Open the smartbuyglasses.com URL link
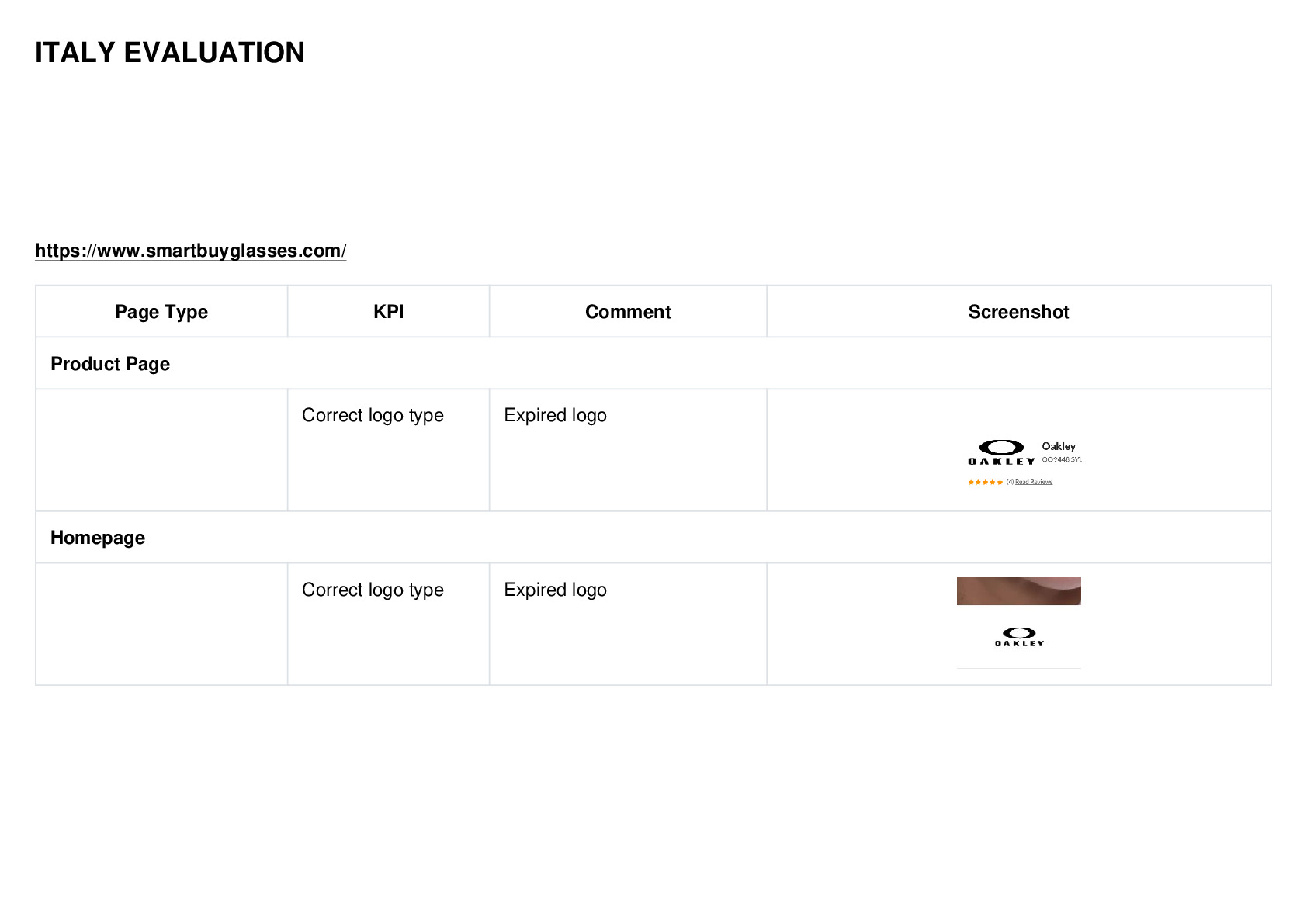 coord(190,251)
